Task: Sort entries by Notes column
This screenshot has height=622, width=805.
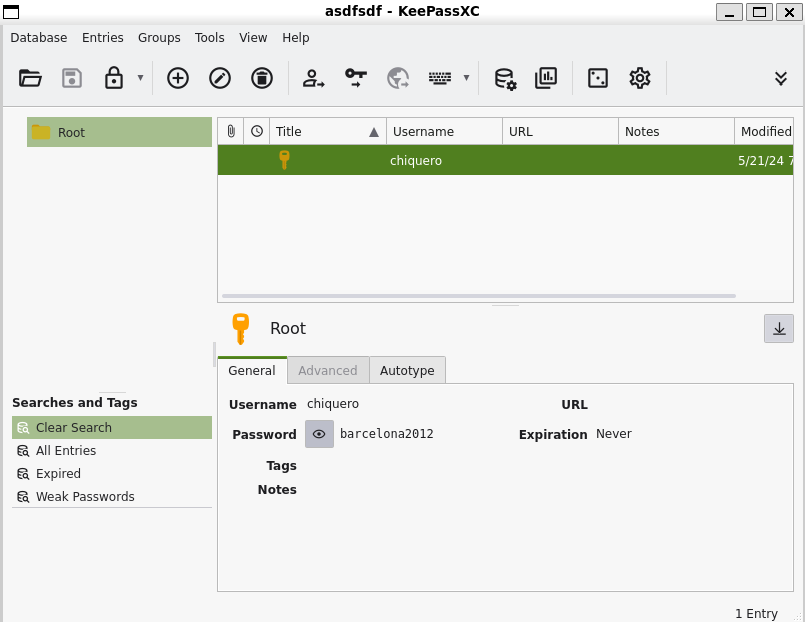Action: 677,131
